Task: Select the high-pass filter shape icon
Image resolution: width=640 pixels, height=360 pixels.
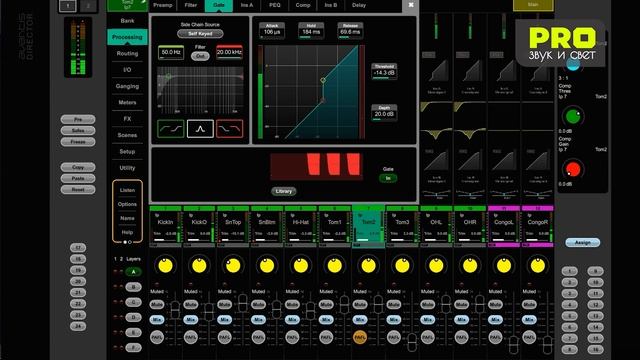Action: pyautogui.click(x=171, y=129)
